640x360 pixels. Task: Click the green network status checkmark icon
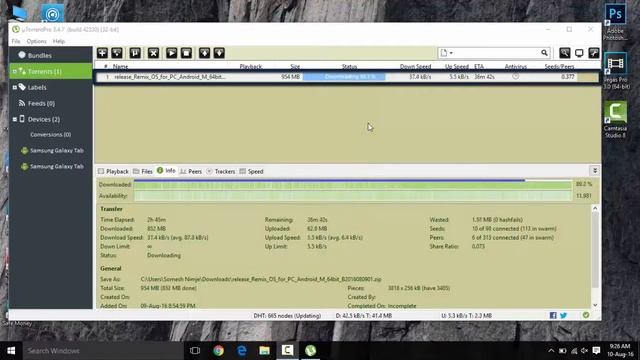pyautogui.click(x=586, y=315)
